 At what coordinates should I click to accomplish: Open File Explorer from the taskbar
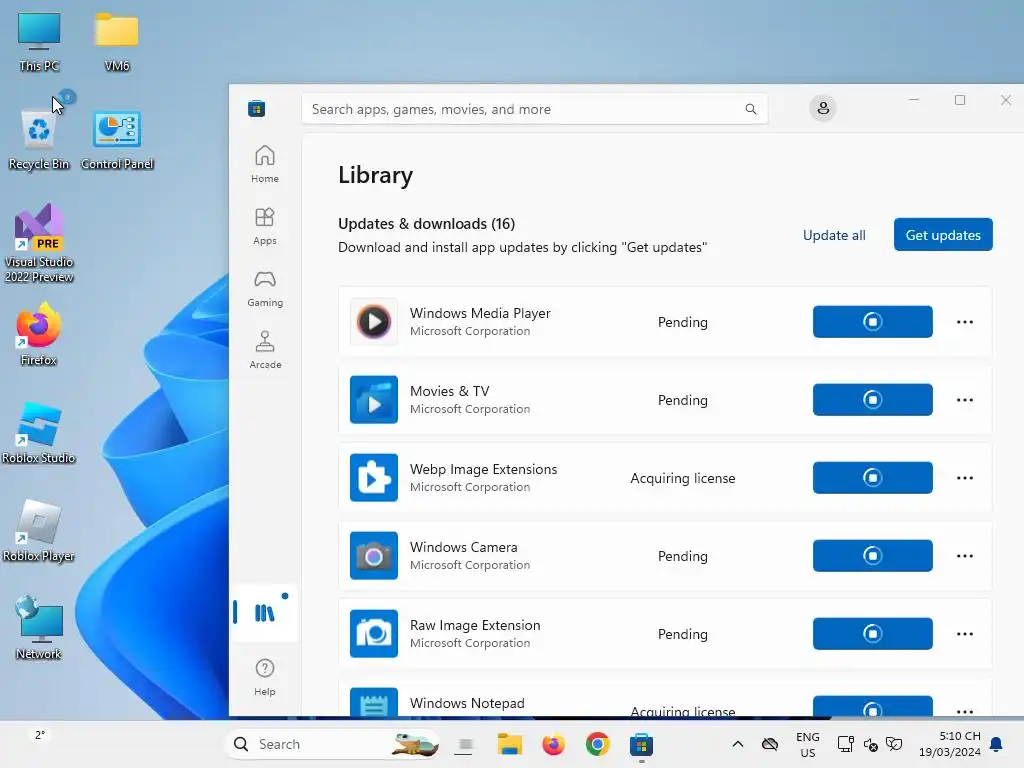(509, 744)
